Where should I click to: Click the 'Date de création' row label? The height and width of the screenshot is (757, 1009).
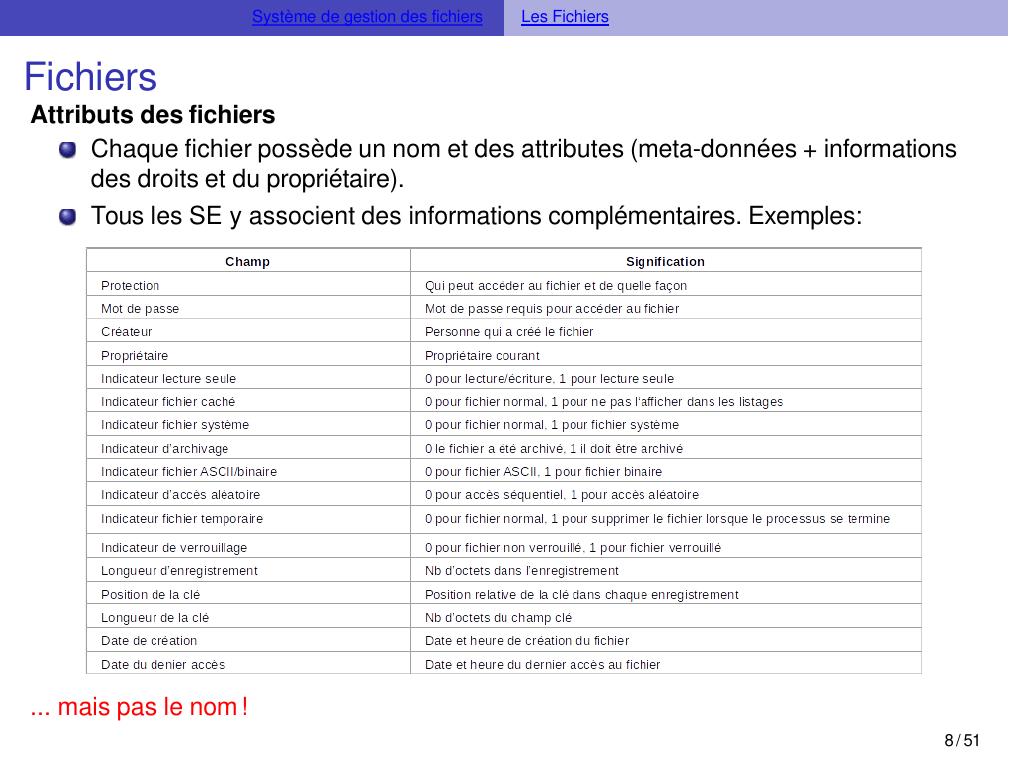pyautogui.click(x=149, y=641)
